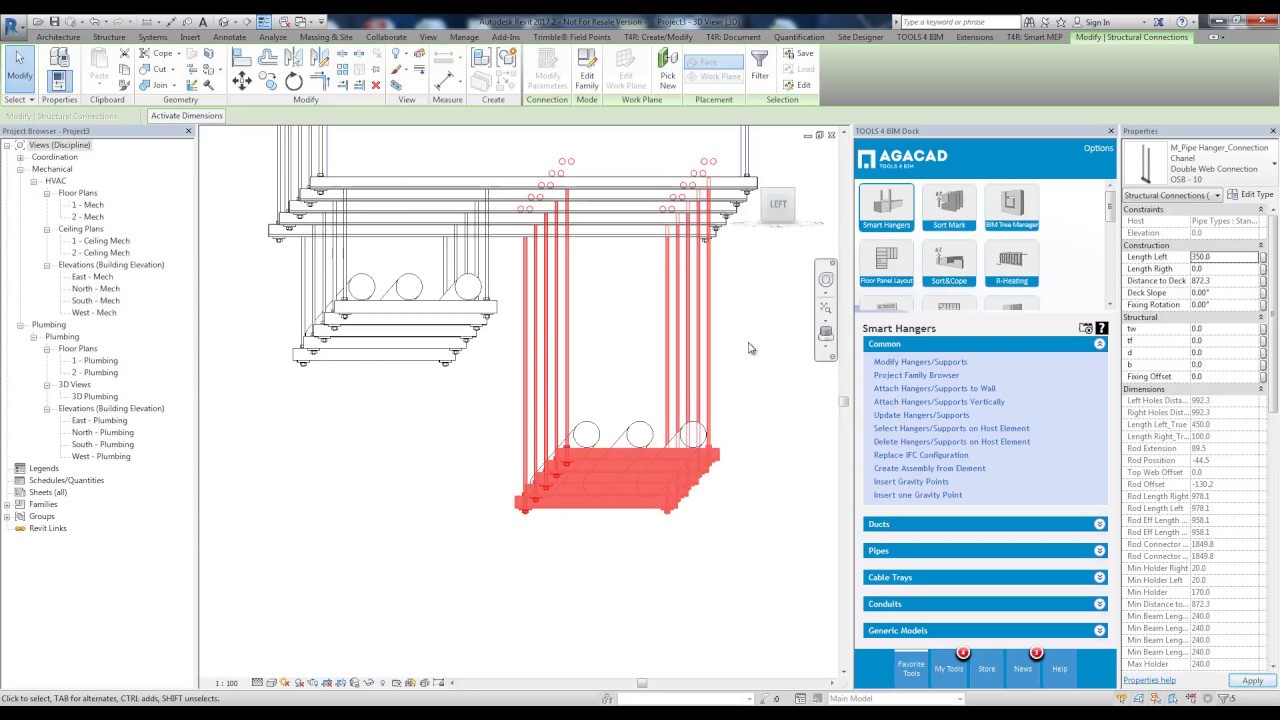The height and width of the screenshot is (720, 1280).
Task: Open the TOOLS 4 BIM ribbon tab
Action: click(920, 37)
